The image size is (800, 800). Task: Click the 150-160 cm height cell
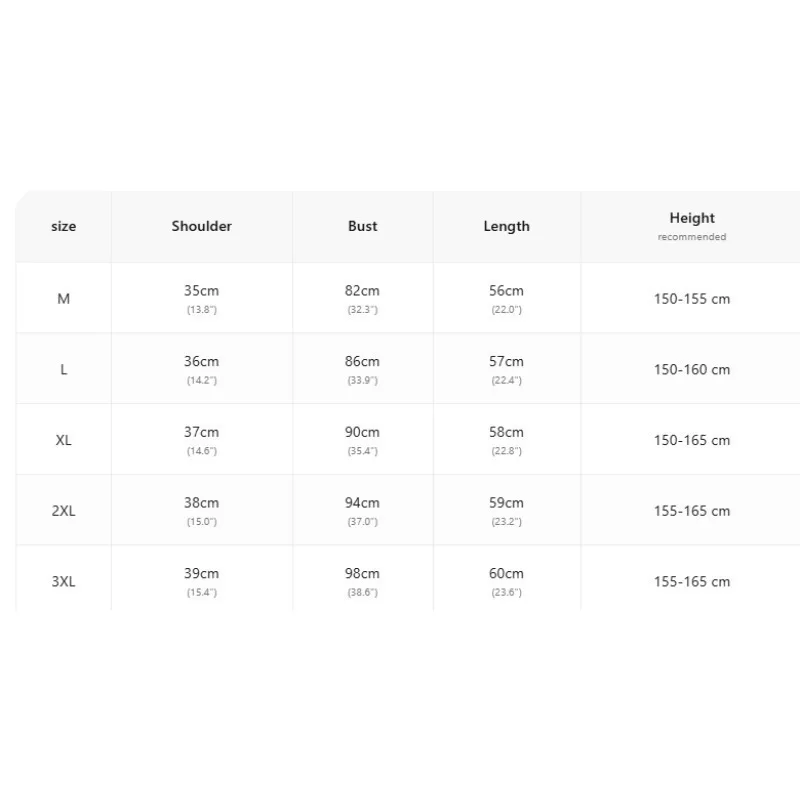pyautogui.click(x=692, y=369)
